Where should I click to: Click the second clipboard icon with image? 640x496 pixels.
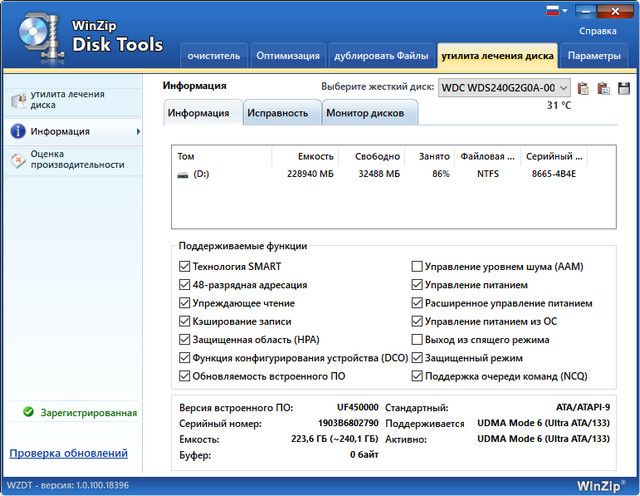604,88
